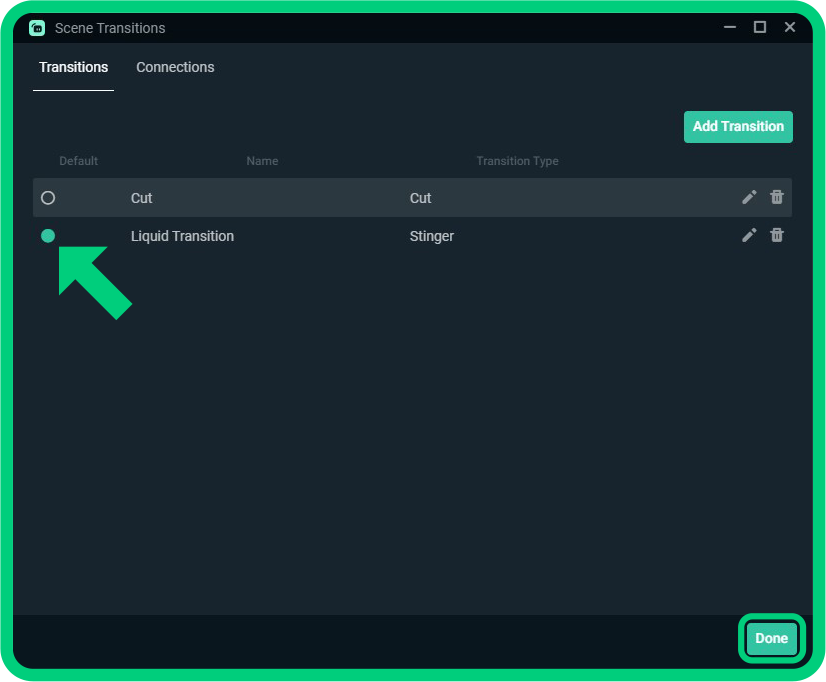
Task: Minimize the Scene Transitions window
Action: [730, 27]
